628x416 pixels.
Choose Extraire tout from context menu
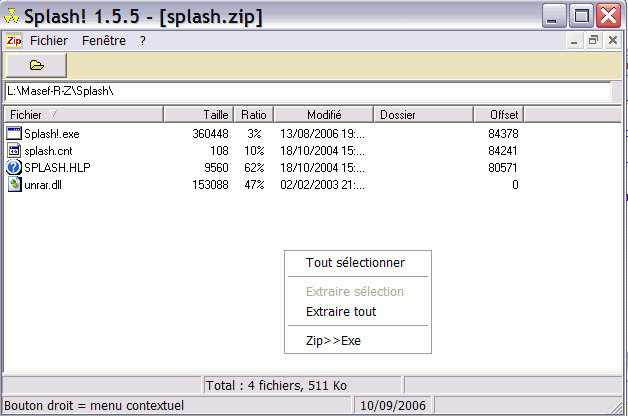point(341,311)
